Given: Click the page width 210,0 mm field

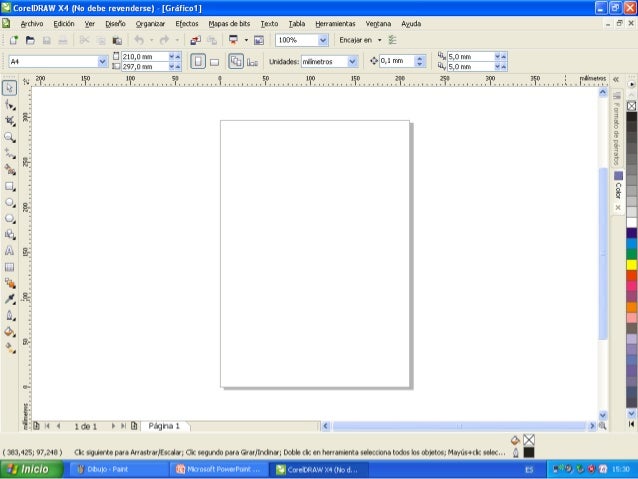Looking at the screenshot, I should (144, 57).
